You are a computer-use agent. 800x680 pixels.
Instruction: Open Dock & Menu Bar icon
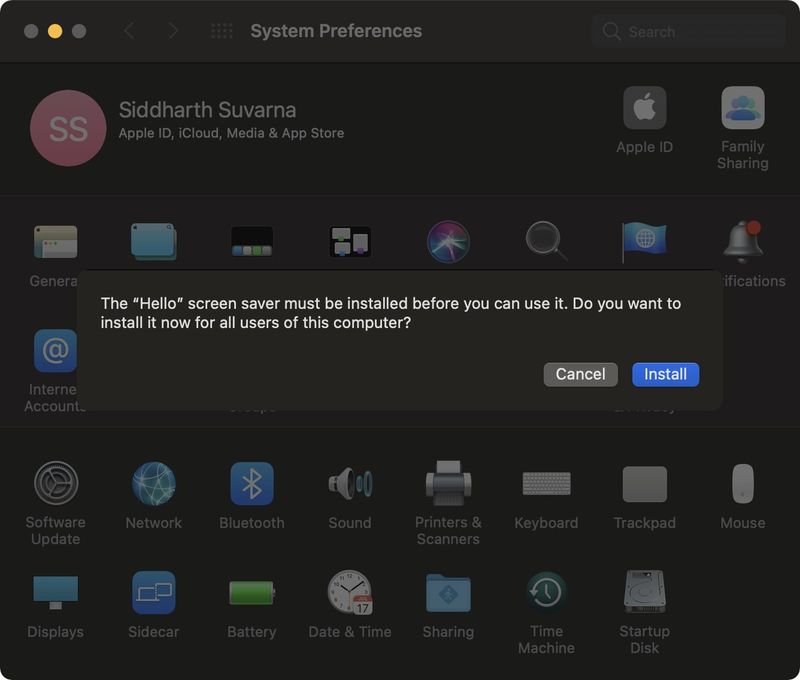click(252, 241)
